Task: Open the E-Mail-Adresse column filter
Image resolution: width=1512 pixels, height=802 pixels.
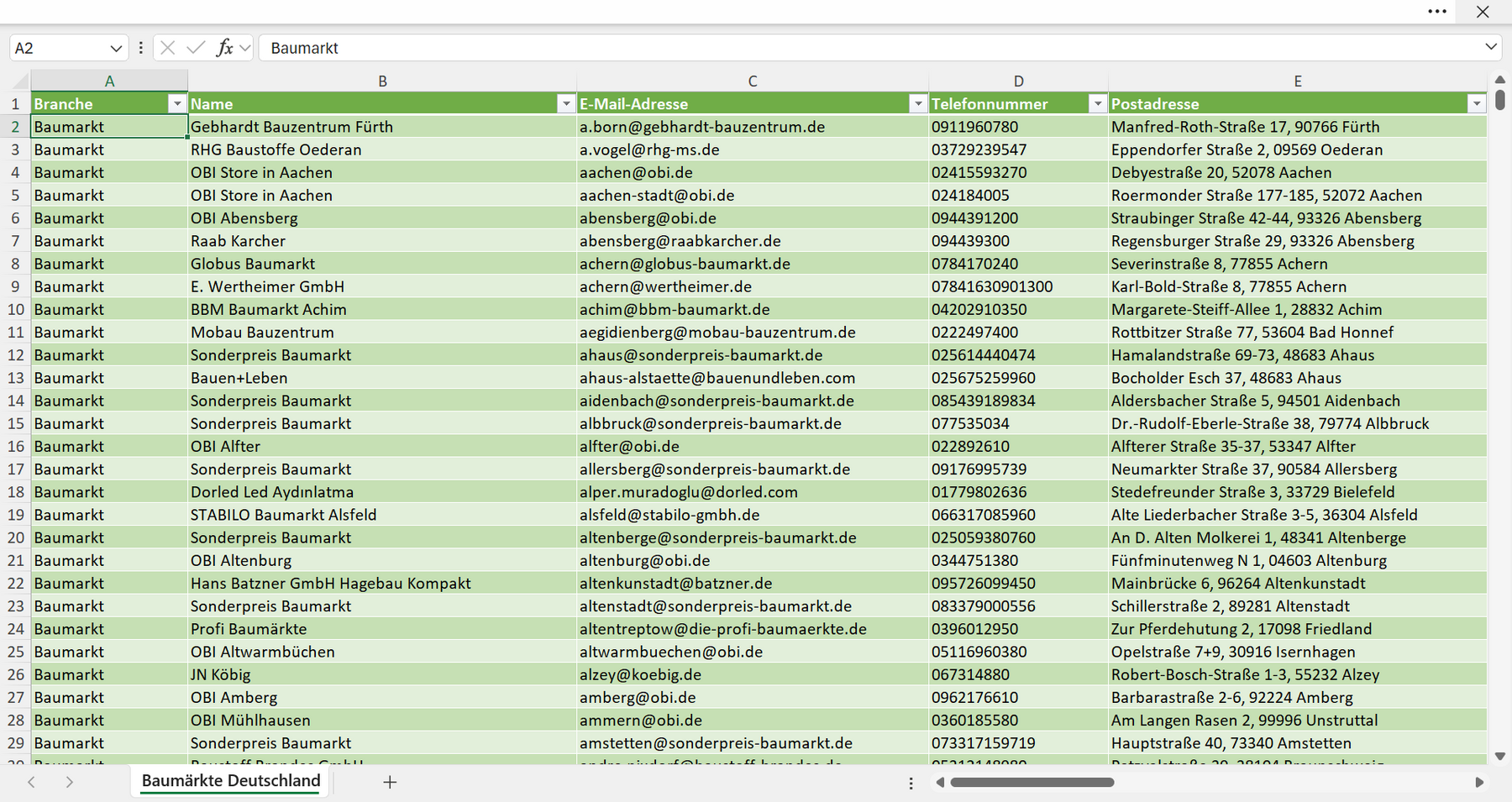Action: (918, 103)
